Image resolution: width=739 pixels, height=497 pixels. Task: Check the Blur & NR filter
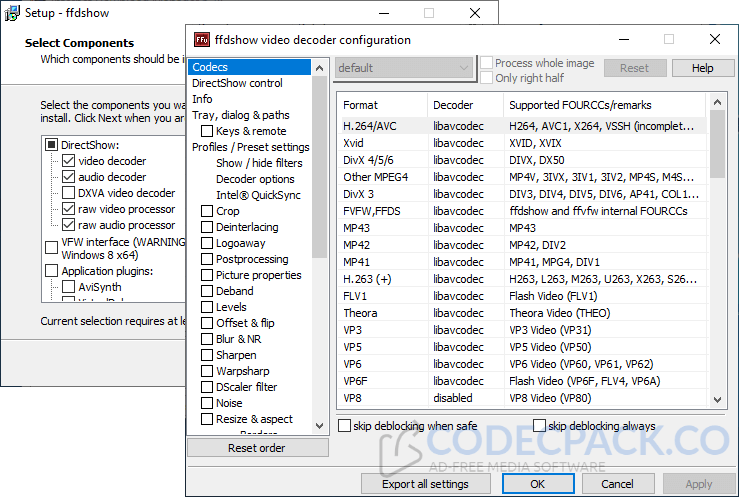(207, 339)
